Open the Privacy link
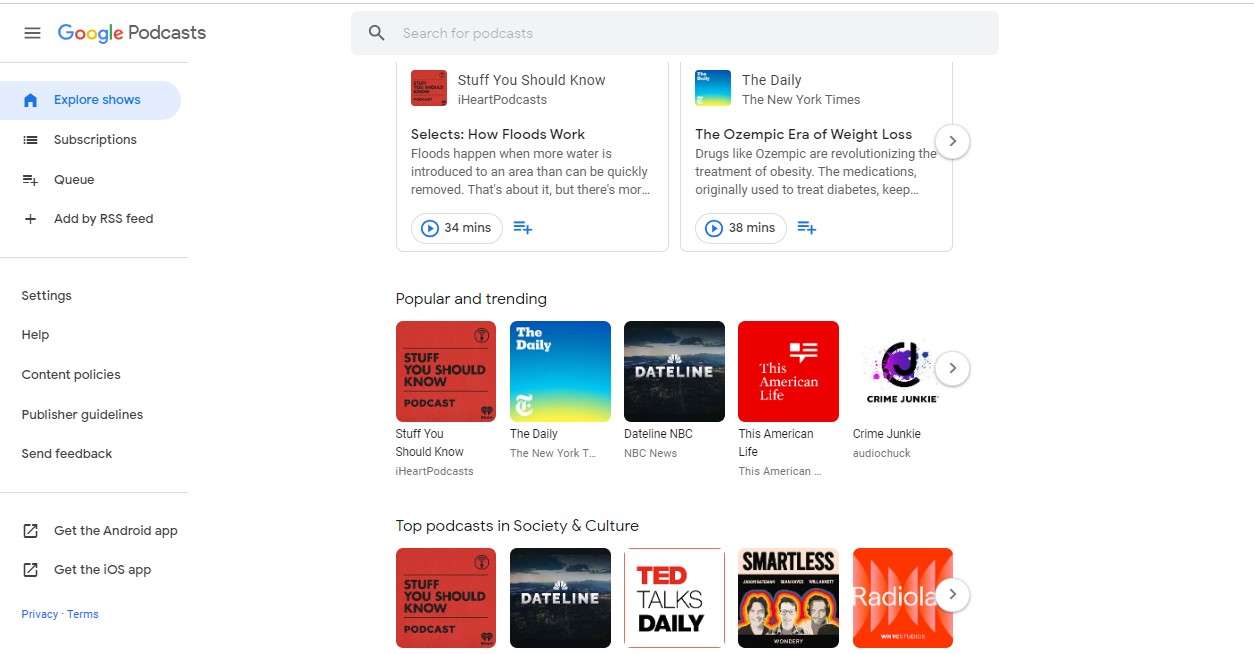Screen dimensions: 1254x654 pos(39,614)
